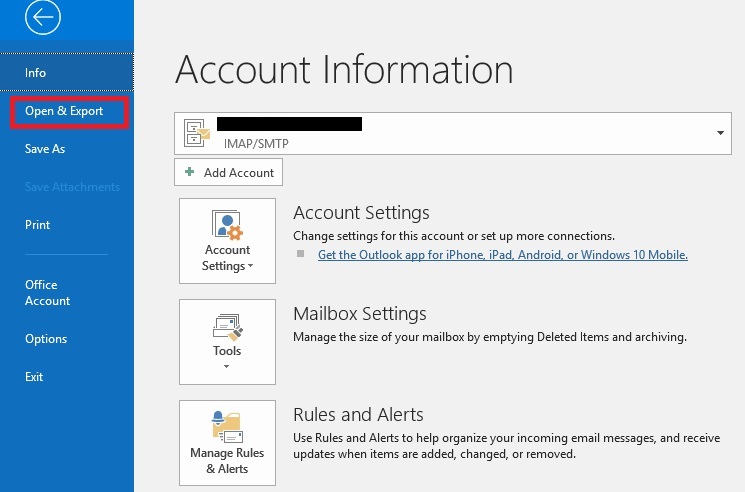This screenshot has height=492, width=745.
Task: Select Open & Export in sidebar
Action: click(69, 112)
